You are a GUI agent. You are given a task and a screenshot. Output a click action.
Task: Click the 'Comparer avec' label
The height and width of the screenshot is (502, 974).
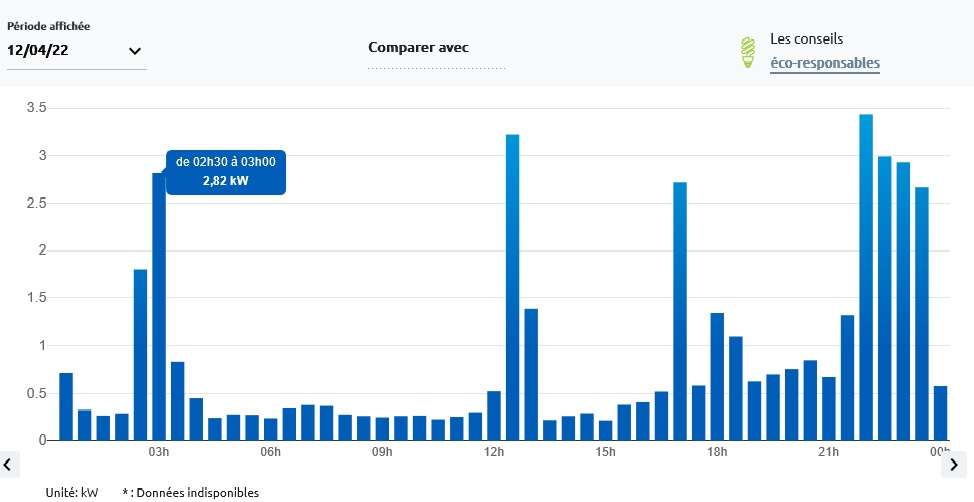(x=418, y=47)
